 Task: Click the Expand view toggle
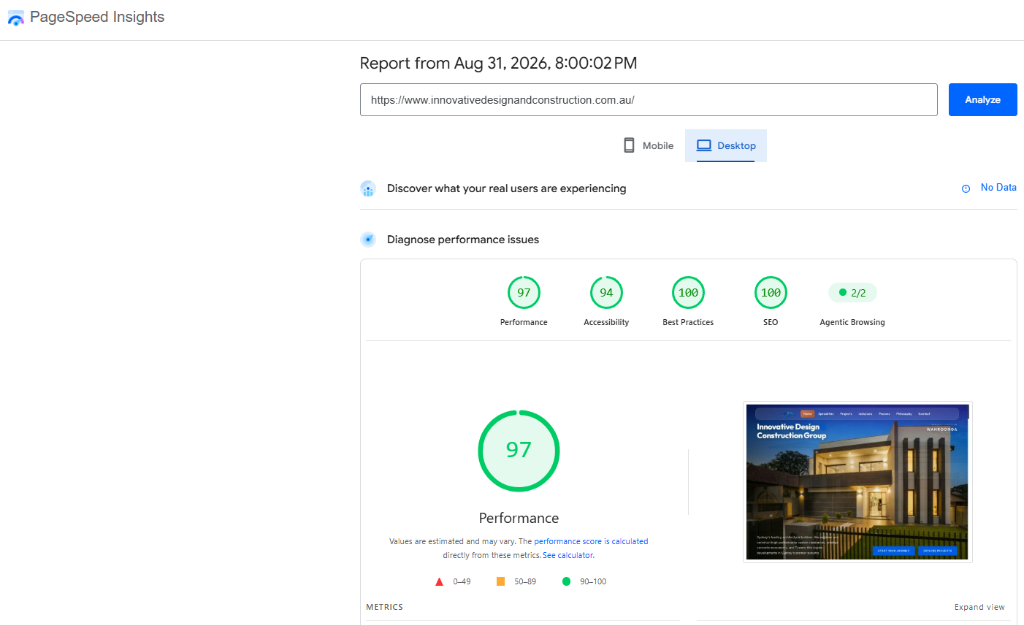[x=979, y=607]
